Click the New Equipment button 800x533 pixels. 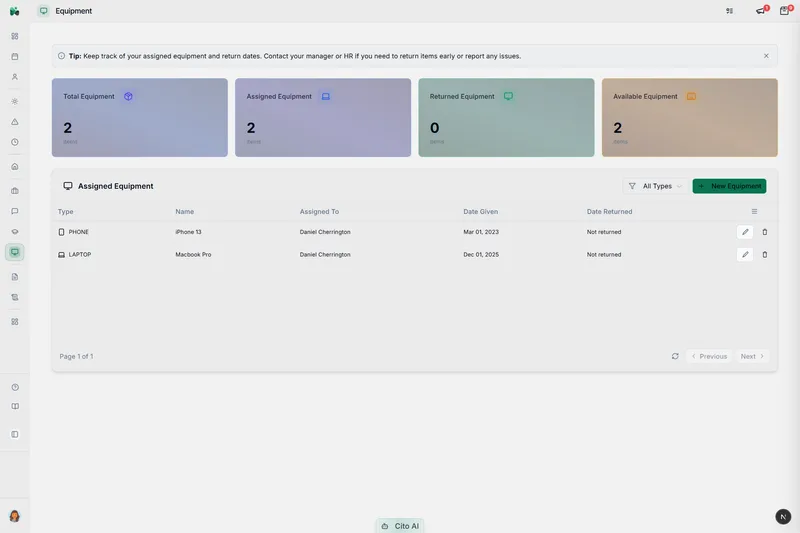click(730, 186)
